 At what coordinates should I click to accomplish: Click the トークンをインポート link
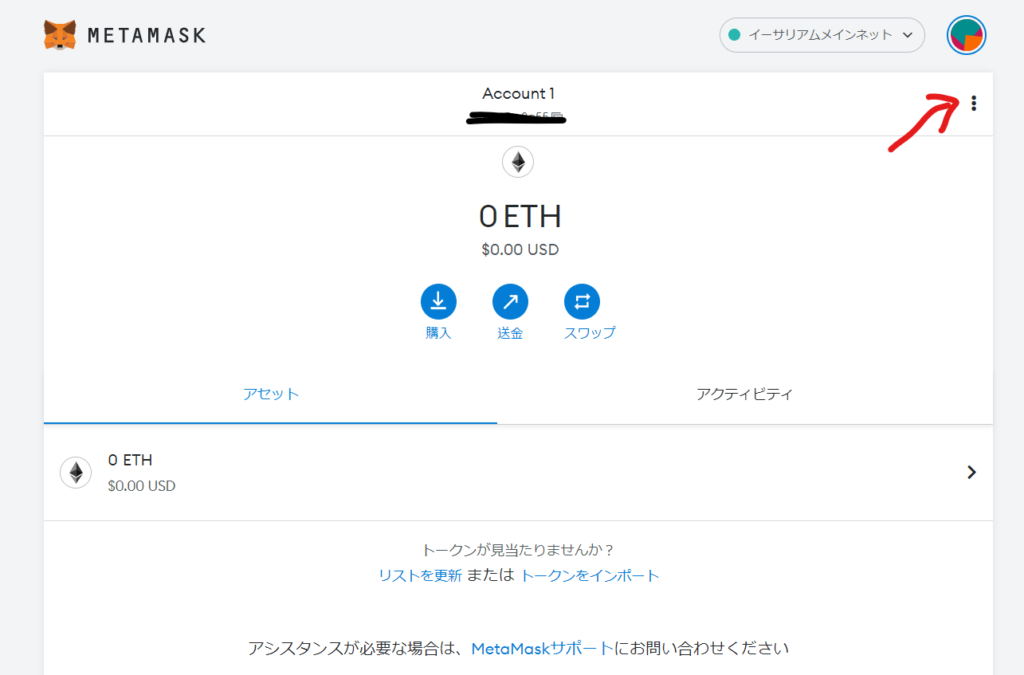pos(589,575)
